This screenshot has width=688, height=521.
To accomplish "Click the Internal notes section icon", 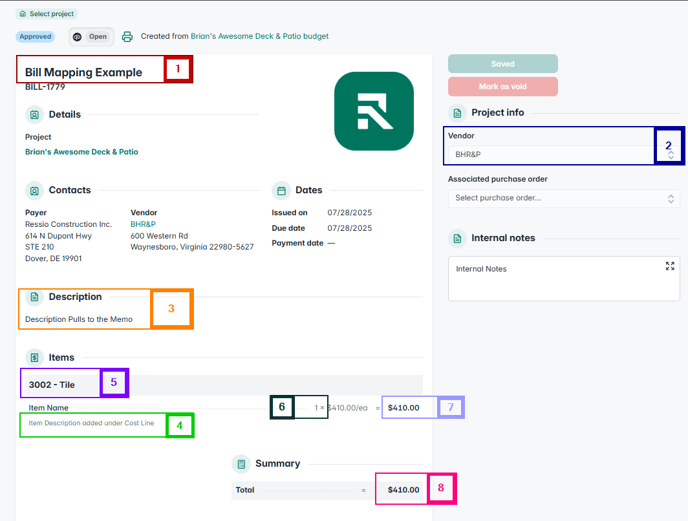I will [457, 238].
